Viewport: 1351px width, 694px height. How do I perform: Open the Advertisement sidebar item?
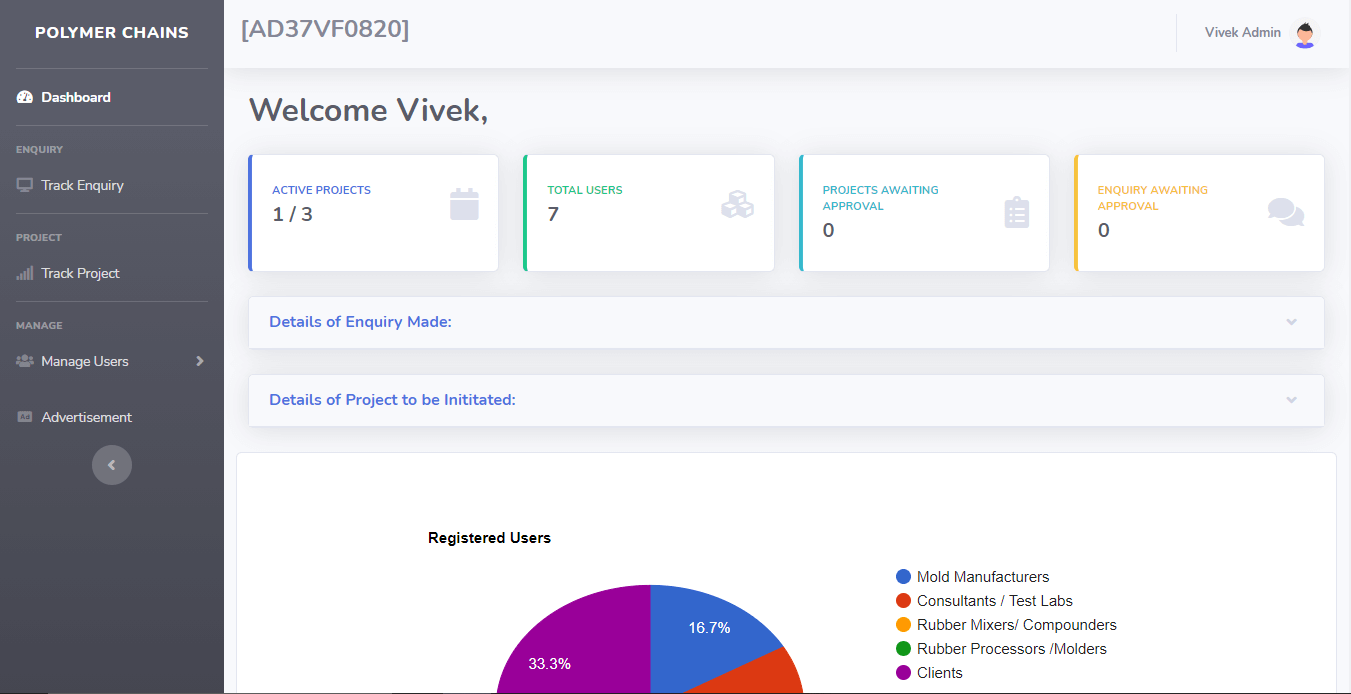112,417
